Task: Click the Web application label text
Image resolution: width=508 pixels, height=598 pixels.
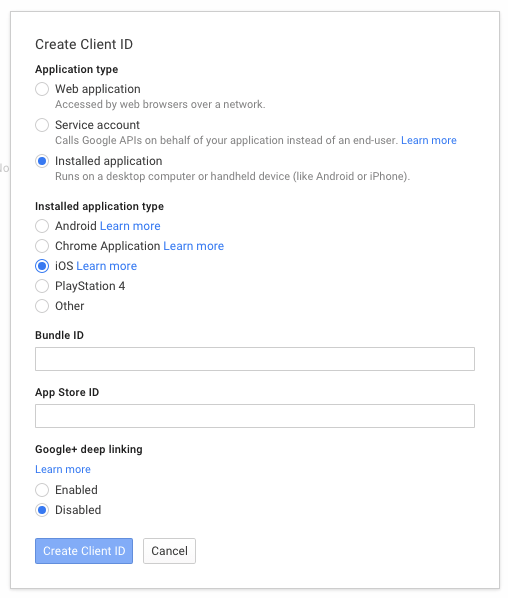Action: click(x=98, y=89)
